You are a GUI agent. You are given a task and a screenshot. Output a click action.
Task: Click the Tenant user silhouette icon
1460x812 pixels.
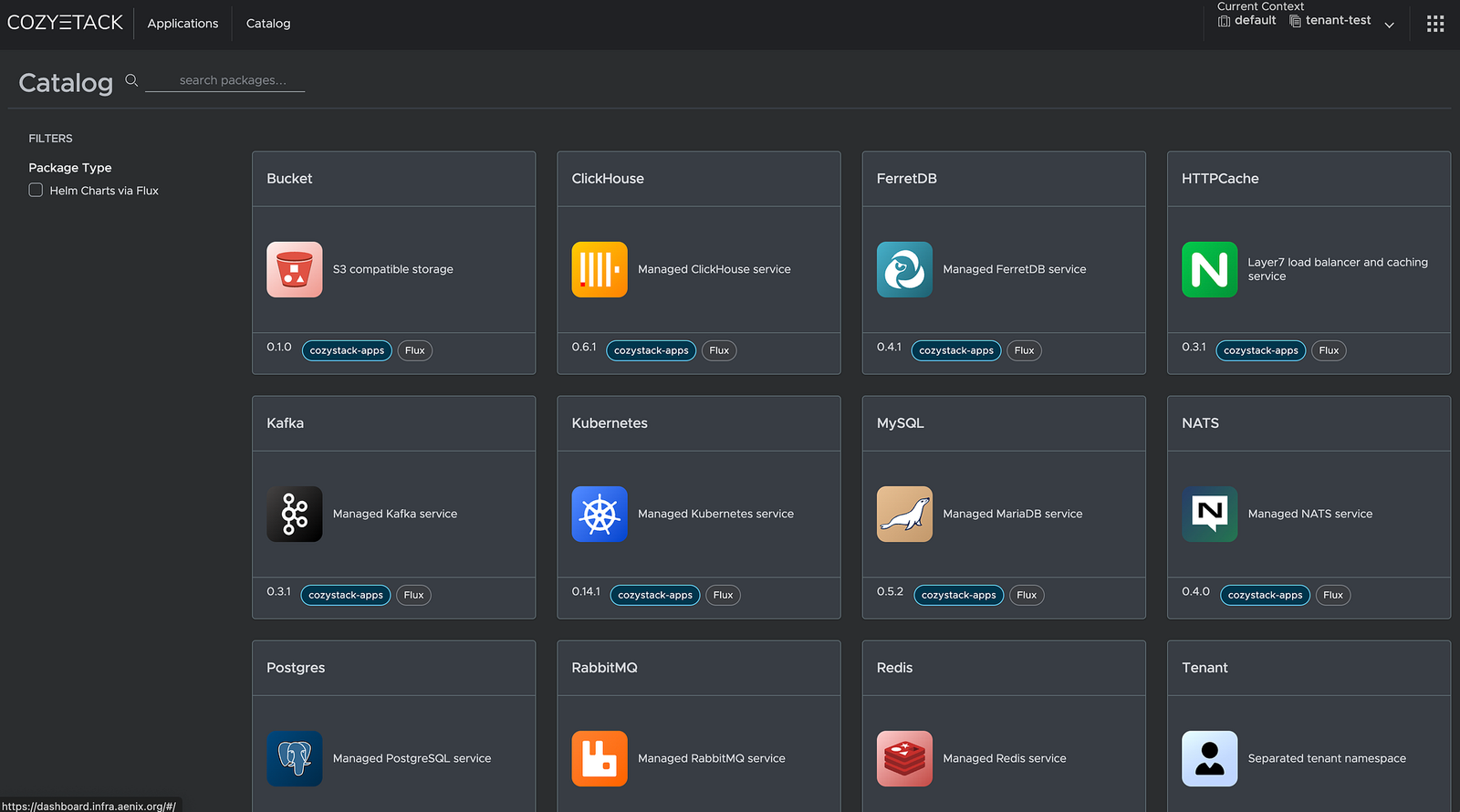1209,758
